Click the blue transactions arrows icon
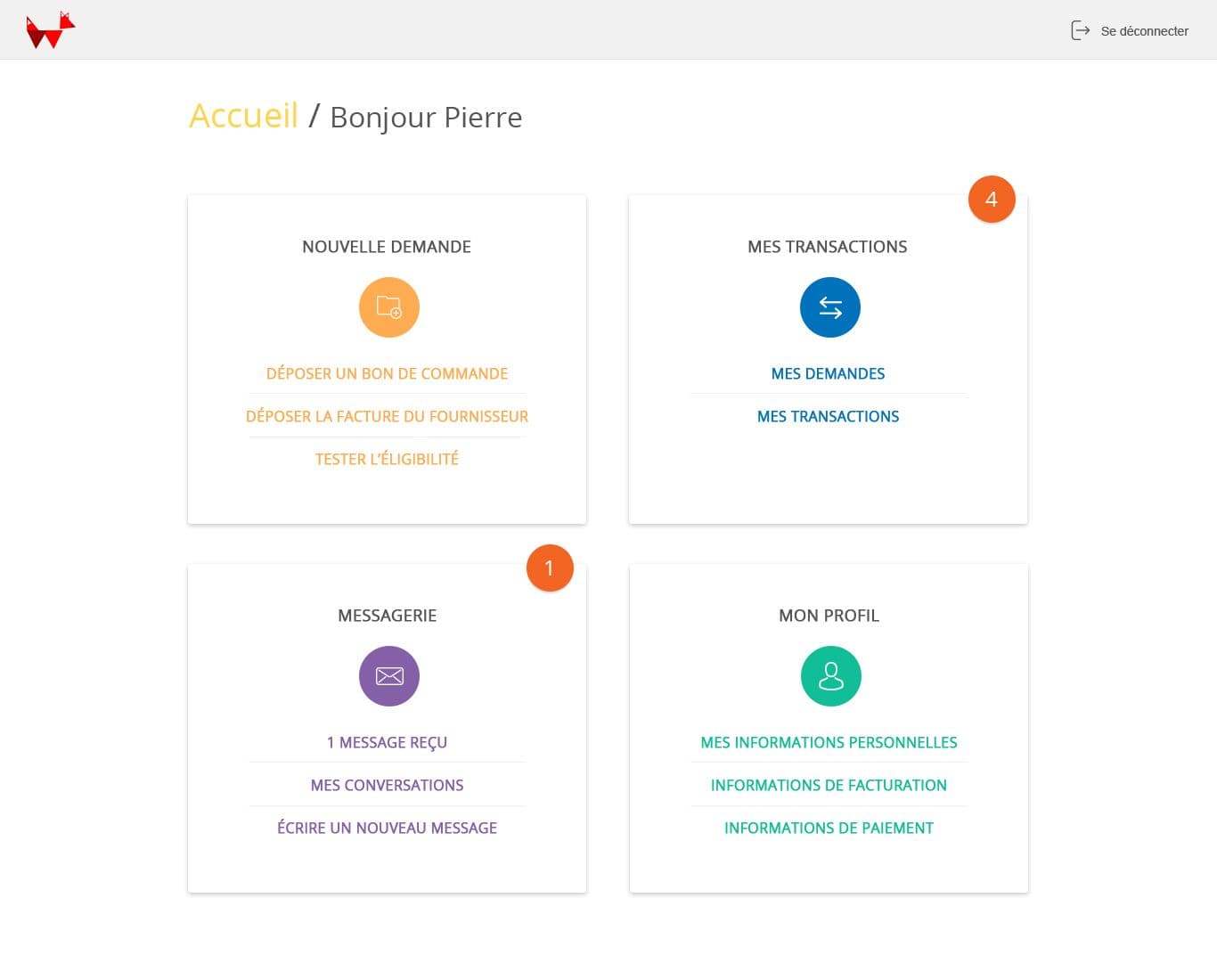 click(829, 307)
